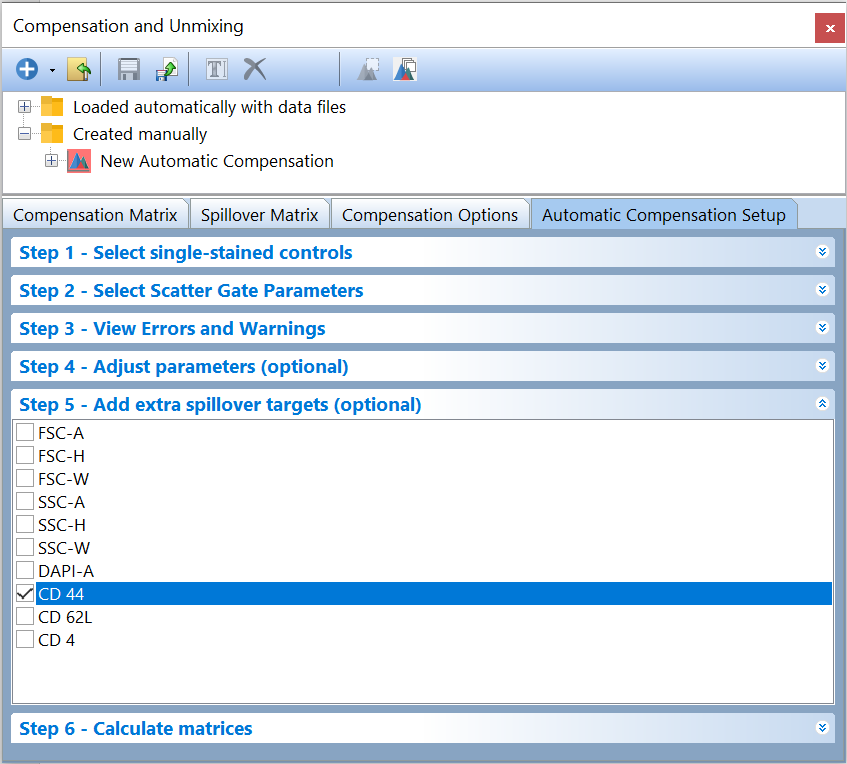Image resolution: width=847 pixels, height=764 pixels.
Task: Click 'Step 1 - Select single-stained controls' header
Action: point(423,252)
